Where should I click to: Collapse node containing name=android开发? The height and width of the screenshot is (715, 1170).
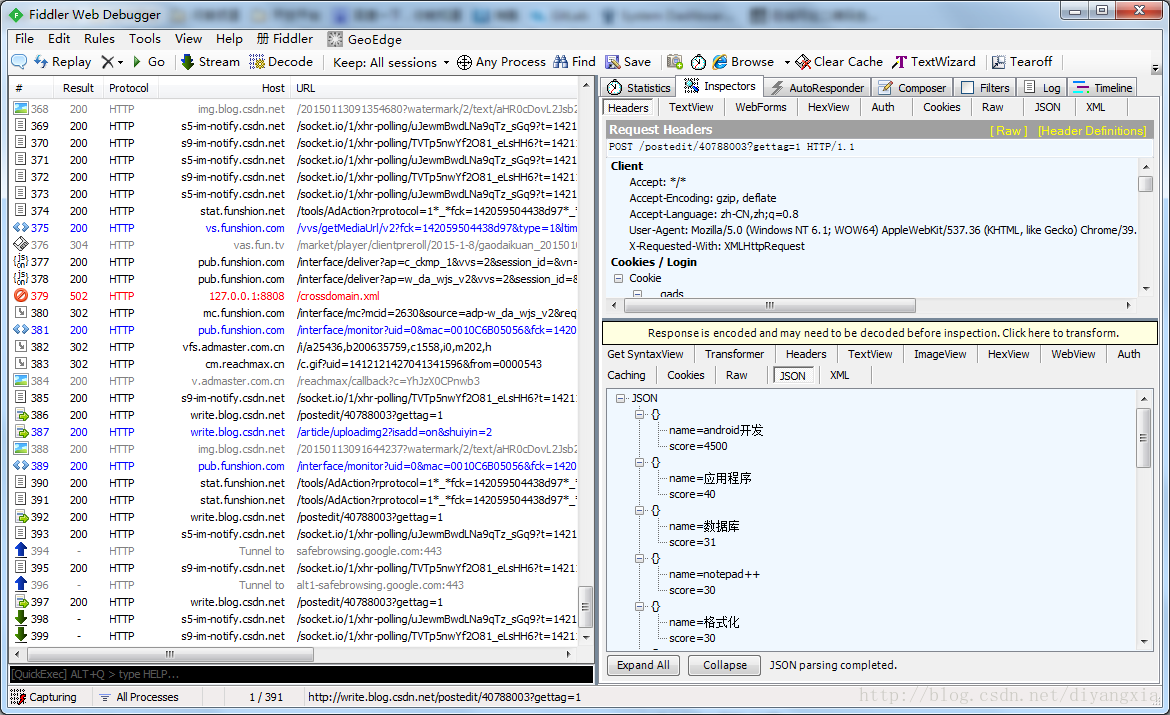tap(639, 414)
